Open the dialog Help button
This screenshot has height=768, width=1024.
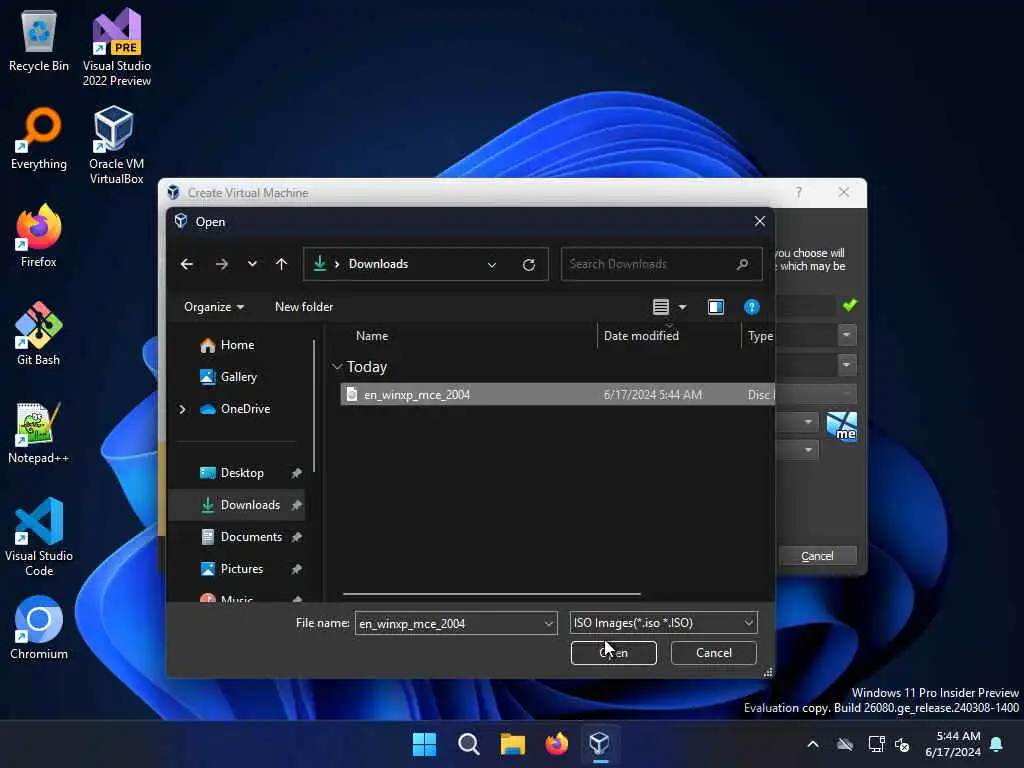tap(752, 307)
